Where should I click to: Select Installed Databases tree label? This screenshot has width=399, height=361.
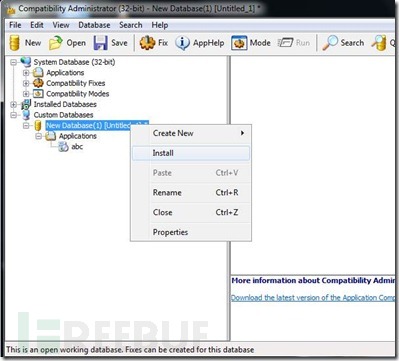coord(65,104)
